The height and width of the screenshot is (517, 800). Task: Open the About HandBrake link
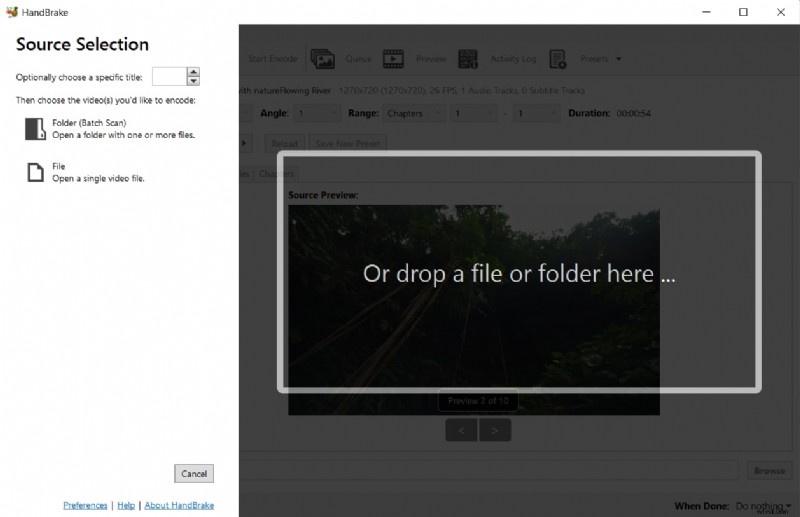coord(179,505)
